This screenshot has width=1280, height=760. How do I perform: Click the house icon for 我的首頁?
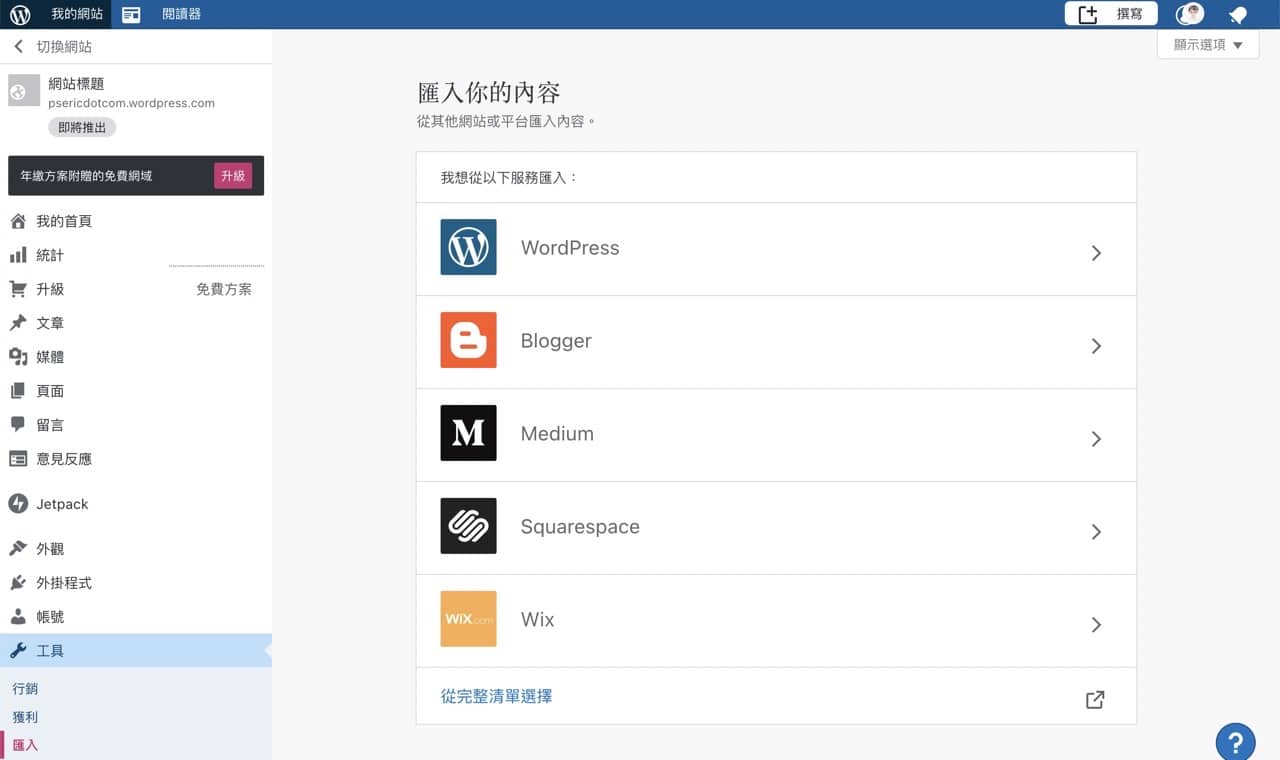pos(18,221)
